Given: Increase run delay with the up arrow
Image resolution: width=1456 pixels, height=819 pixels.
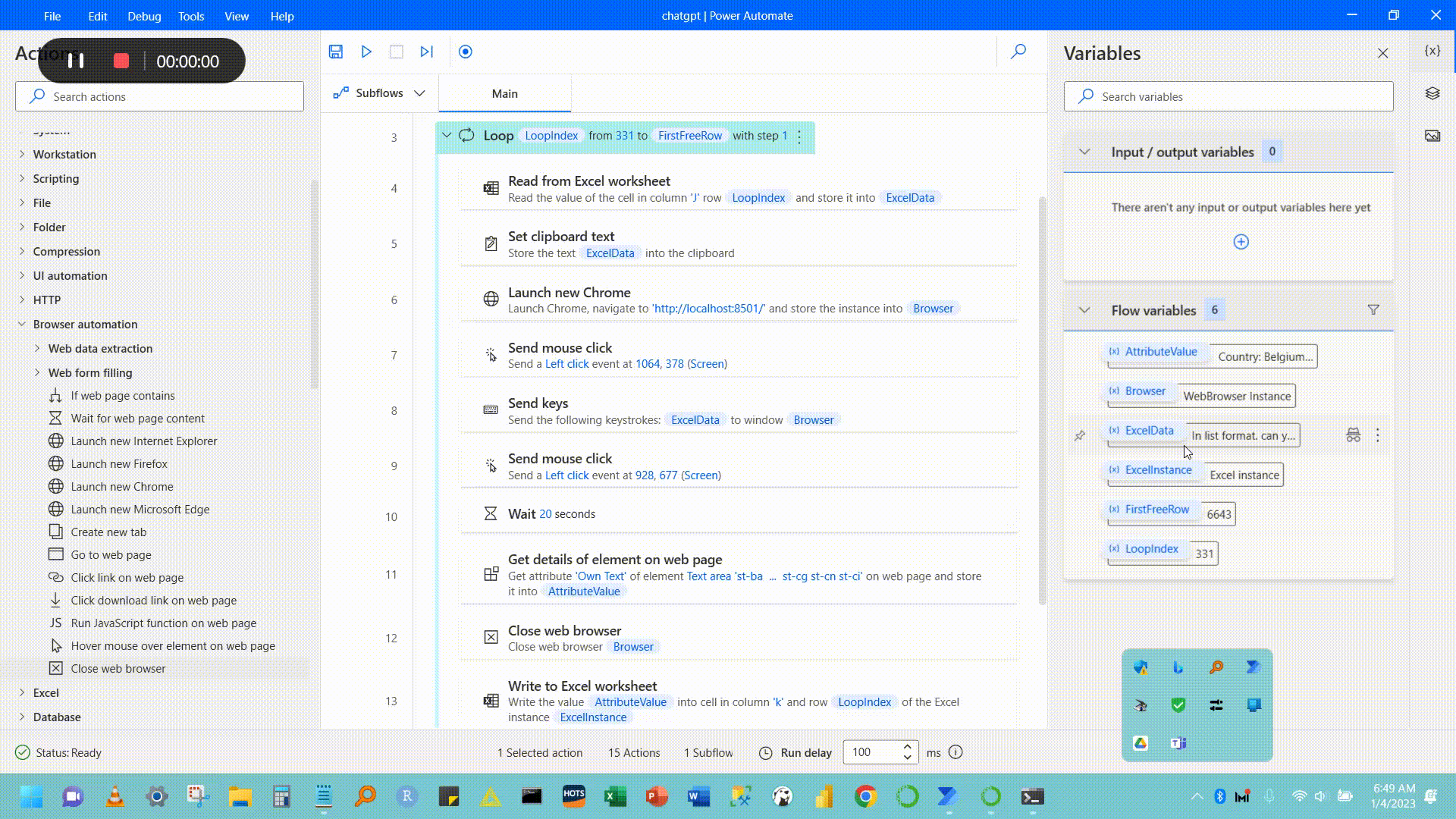Looking at the screenshot, I should point(908,746).
